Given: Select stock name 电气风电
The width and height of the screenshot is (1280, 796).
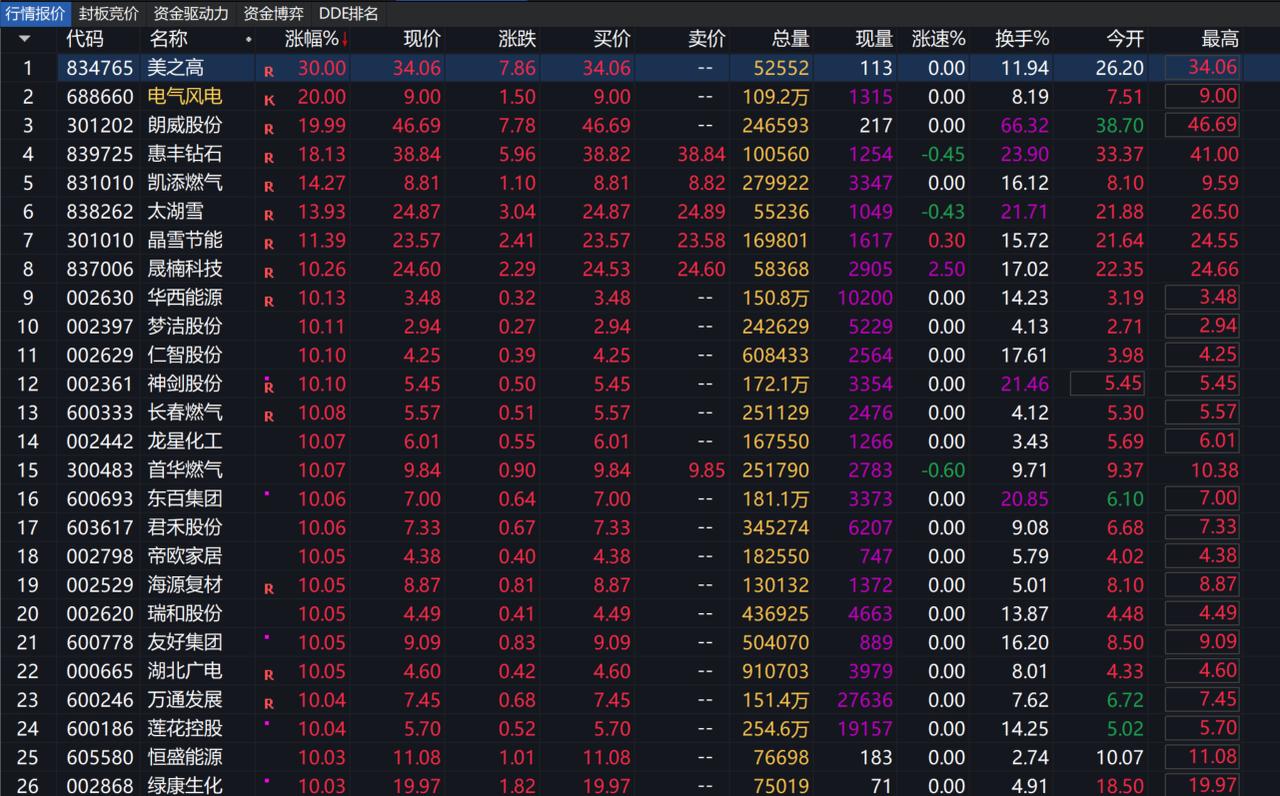Looking at the screenshot, I should (x=185, y=97).
